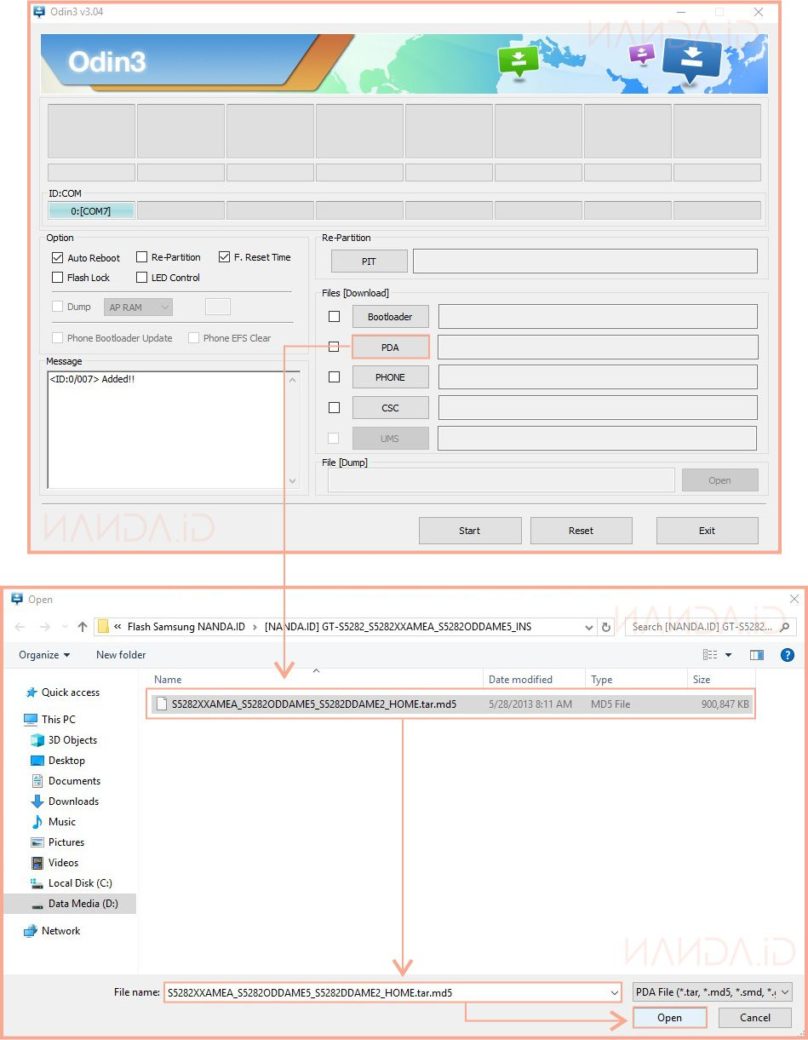Image resolution: width=808 pixels, height=1040 pixels.
Task: Open the Organize menu
Action: pyautogui.click(x=44, y=655)
